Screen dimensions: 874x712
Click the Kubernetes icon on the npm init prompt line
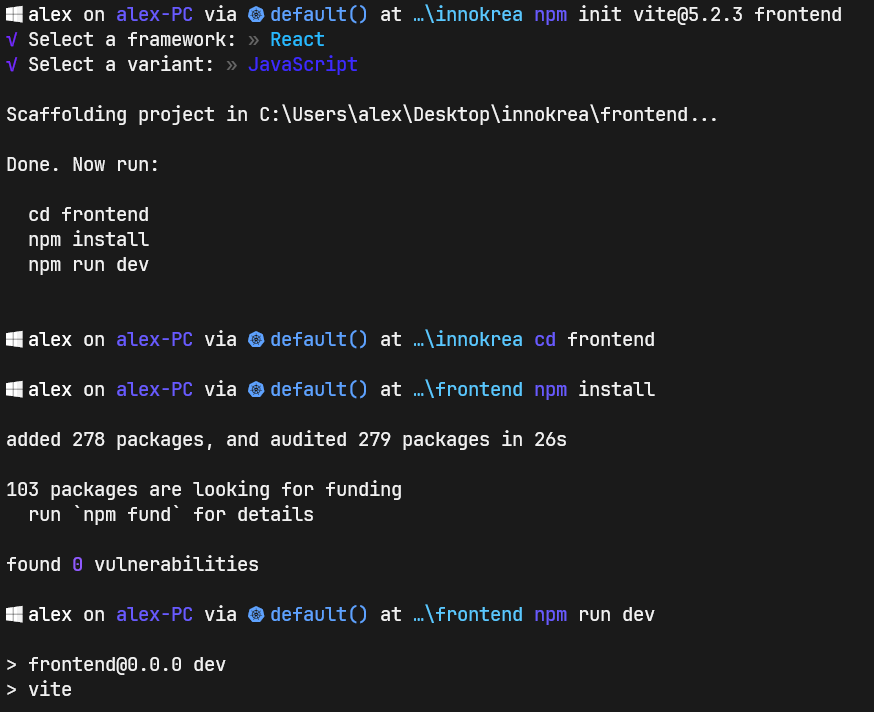pos(256,14)
